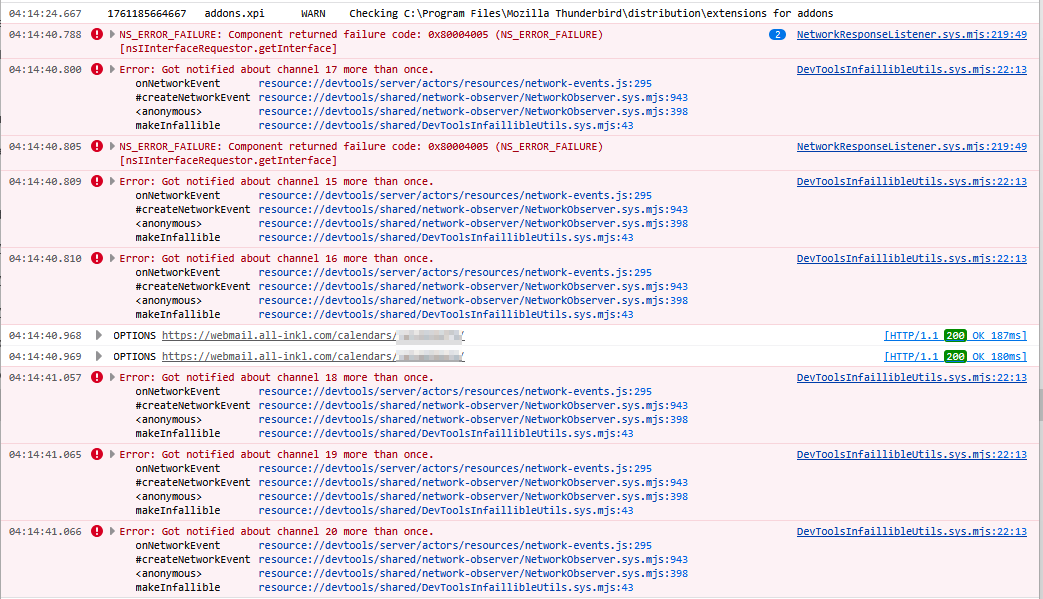Expand the OPTIONS request logged at 04:14:40.969
Image resolution: width=1043 pixels, height=599 pixels.
pyautogui.click(x=99, y=356)
